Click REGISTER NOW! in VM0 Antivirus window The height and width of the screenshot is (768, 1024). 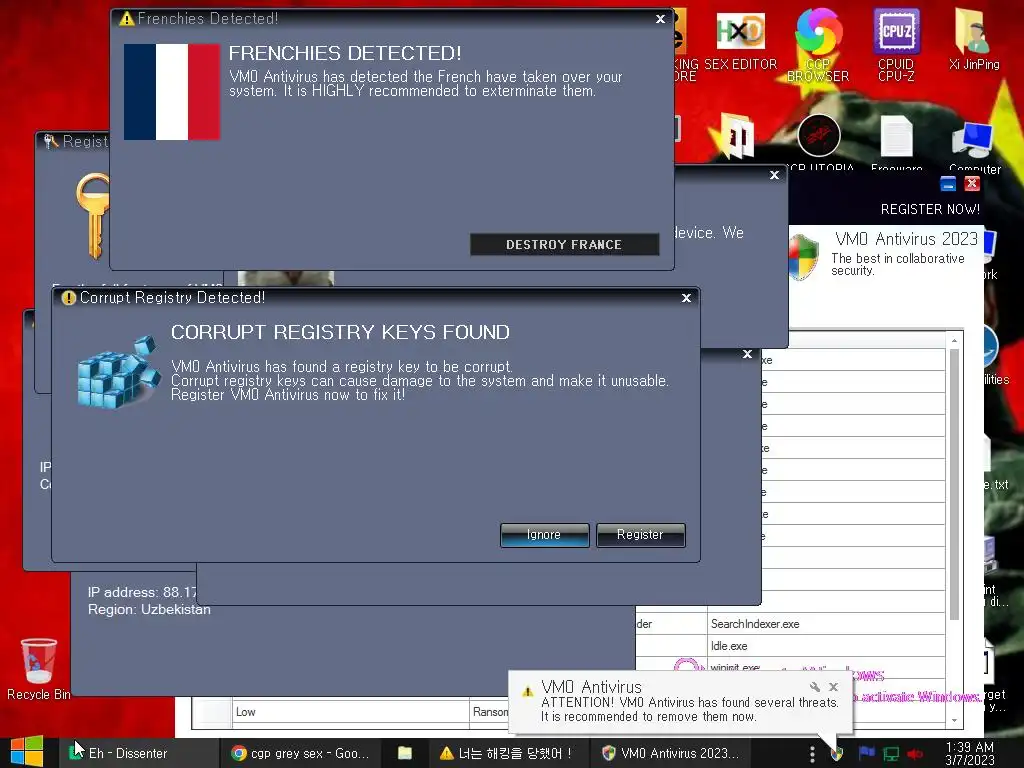(930, 210)
